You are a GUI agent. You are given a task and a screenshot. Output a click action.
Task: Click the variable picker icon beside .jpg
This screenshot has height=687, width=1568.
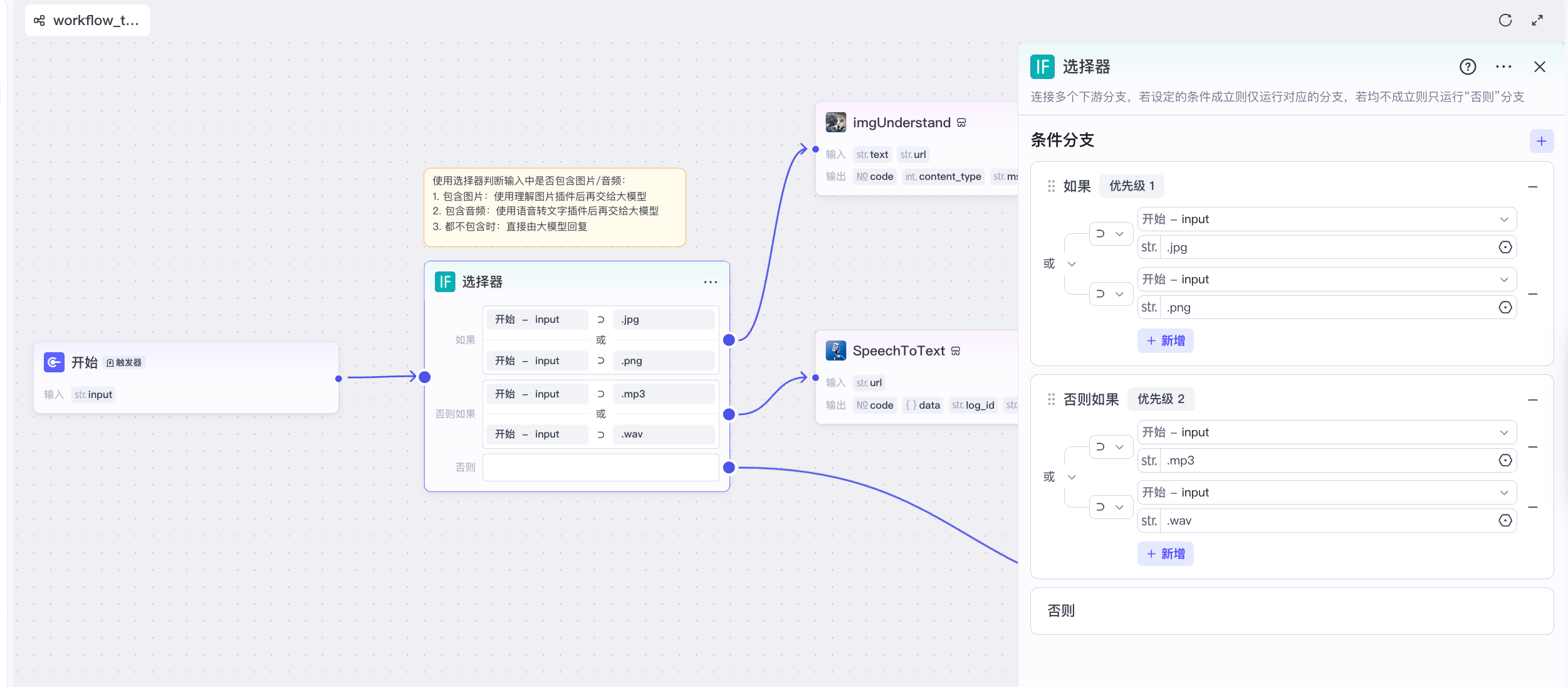(1505, 247)
